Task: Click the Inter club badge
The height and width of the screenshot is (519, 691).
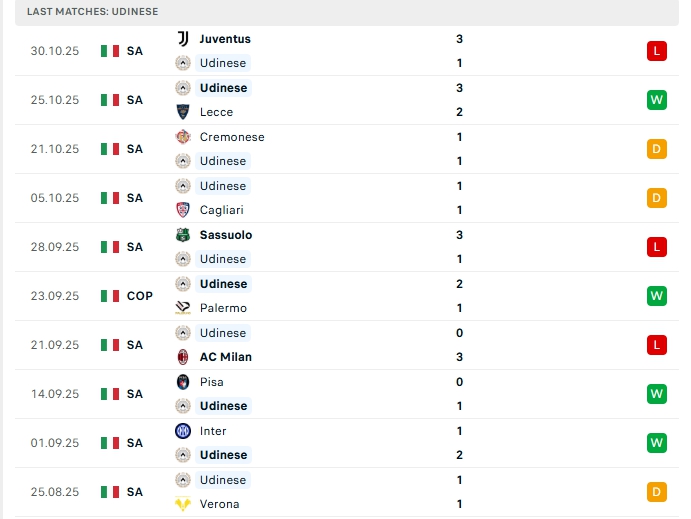Action: [x=183, y=431]
